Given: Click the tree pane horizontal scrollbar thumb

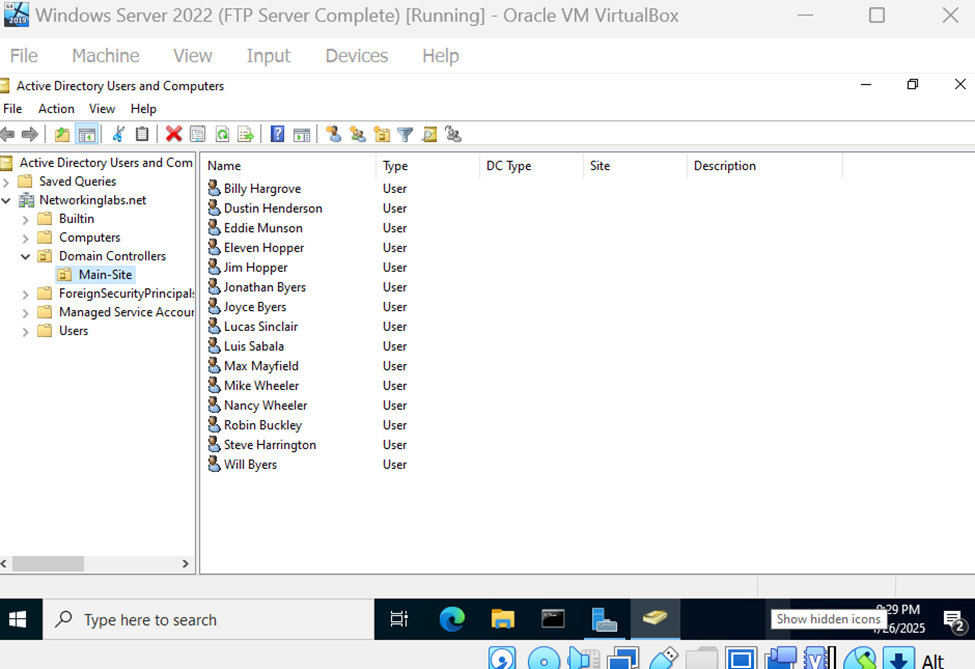Looking at the screenshot, I should click(x=48, y=564).
